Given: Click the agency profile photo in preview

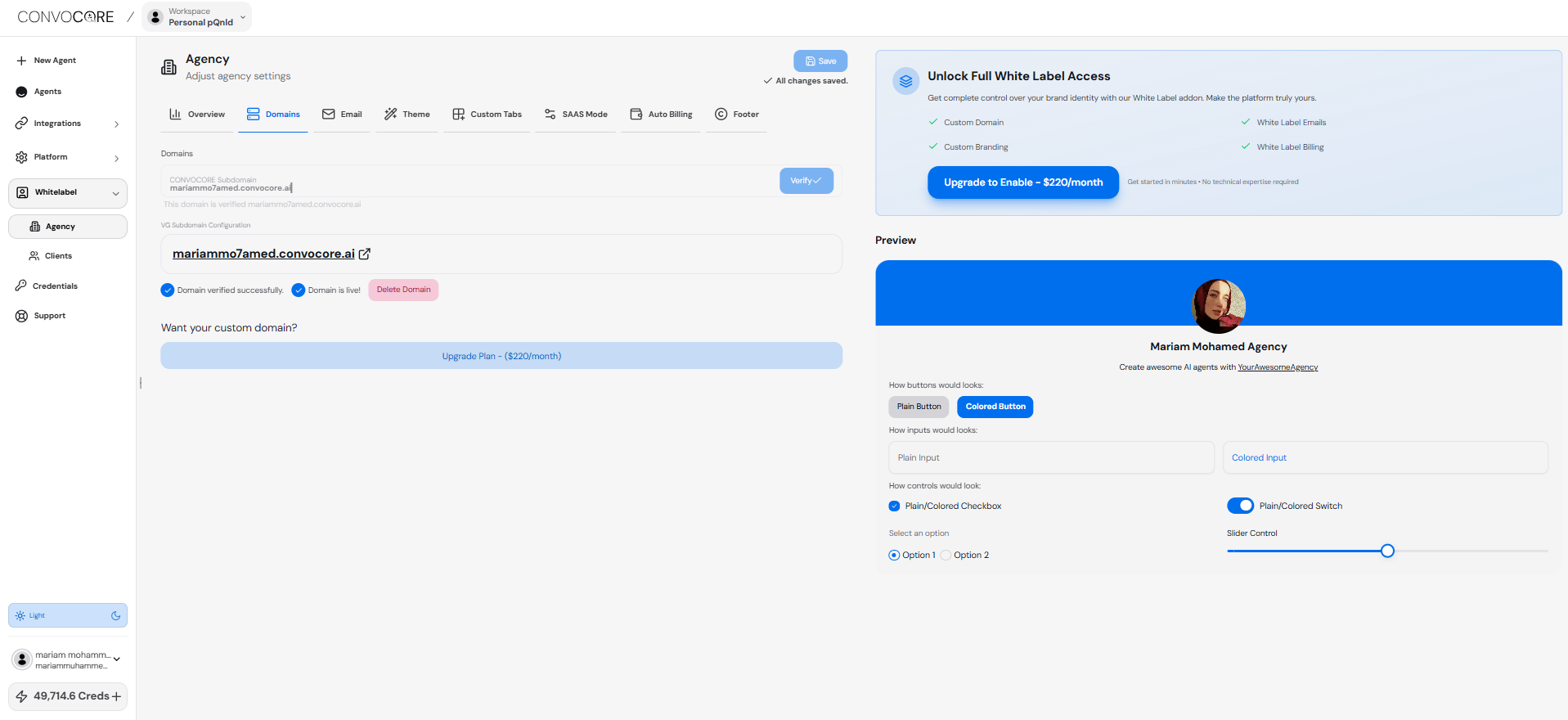Looking at the screenshot, I should coord(1219,306).
